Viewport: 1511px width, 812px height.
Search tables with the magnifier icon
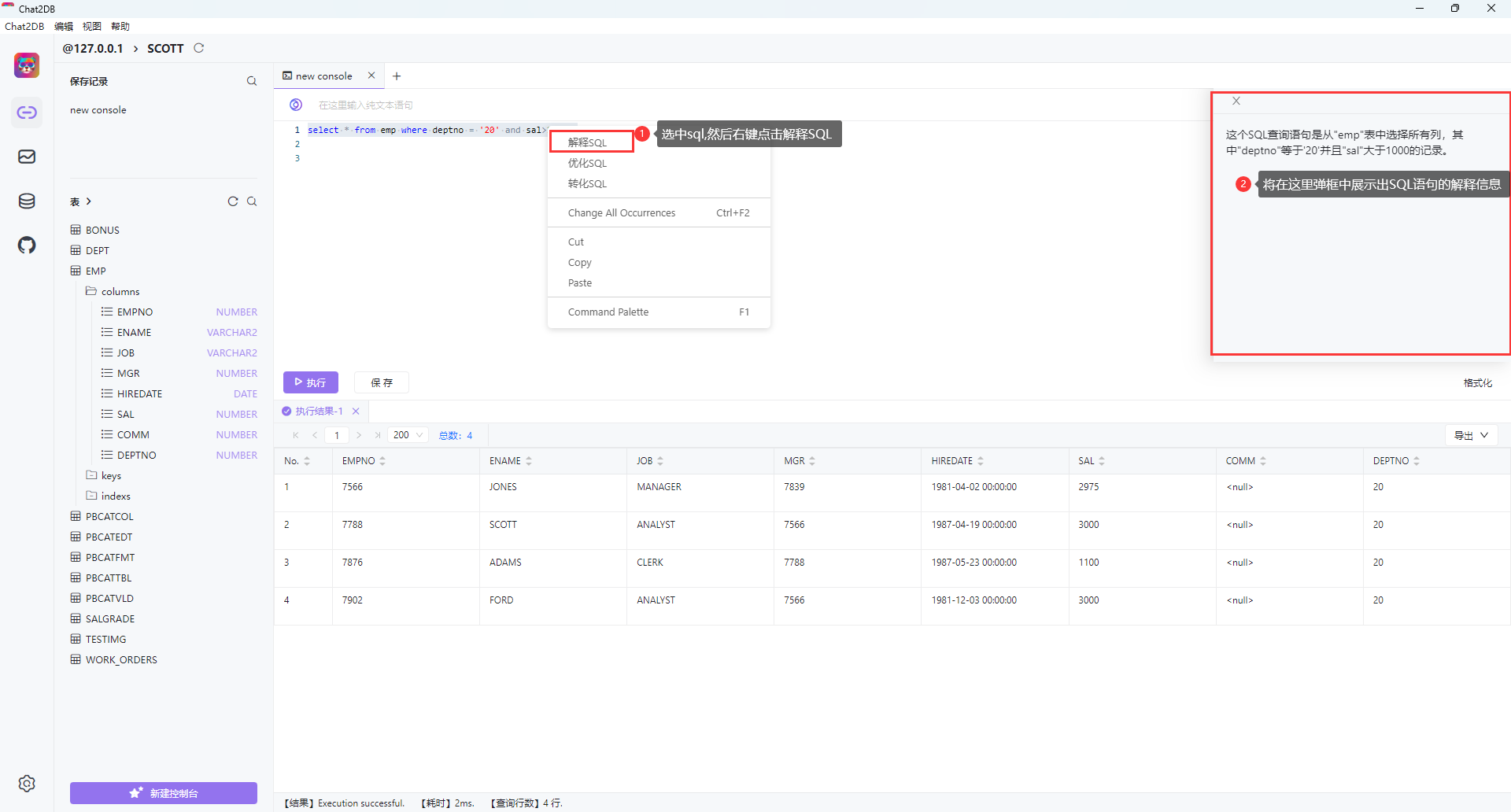[x=252, y=201]
